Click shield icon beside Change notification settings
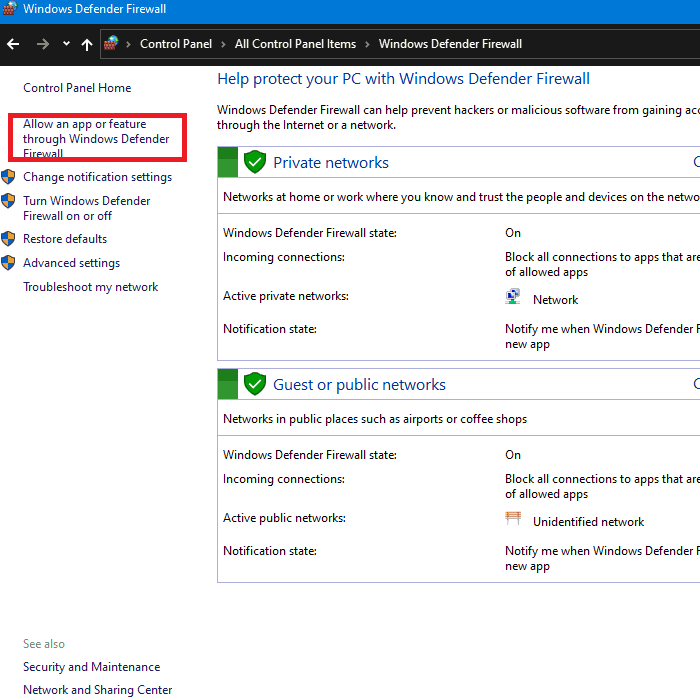This screenshot has width=700, height=700. click(x=8, y=177)
